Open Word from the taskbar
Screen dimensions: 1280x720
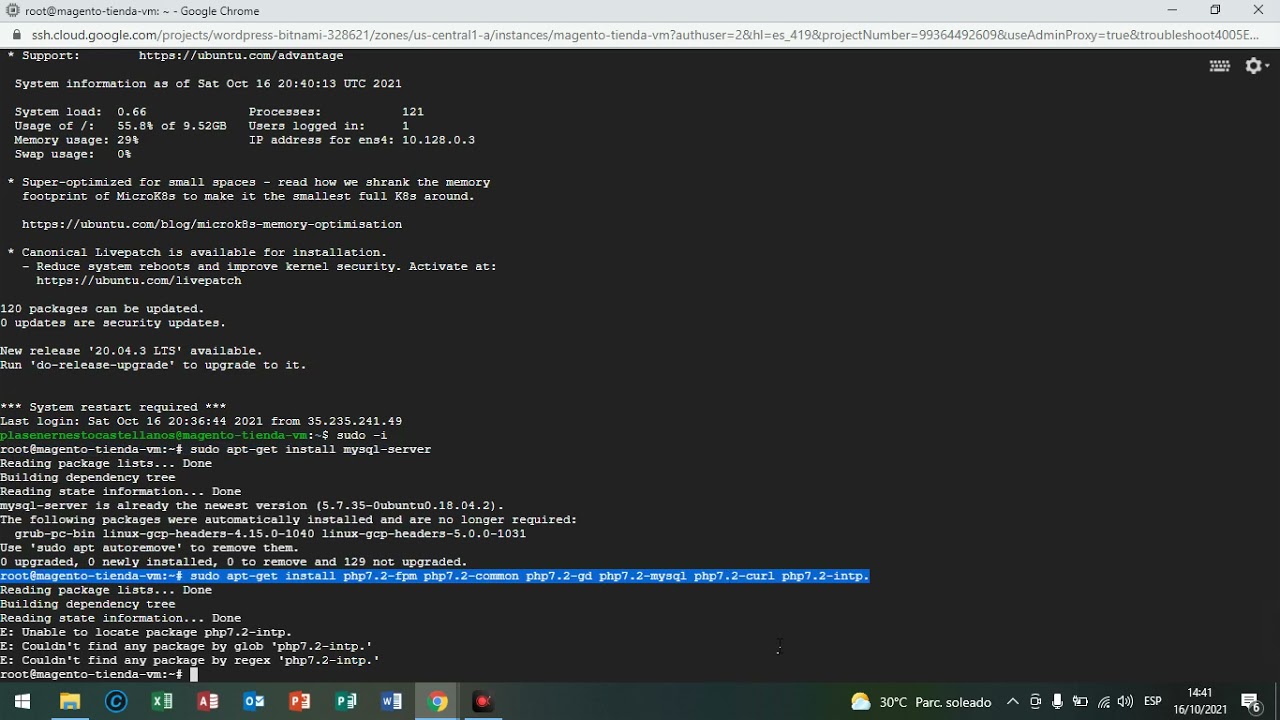(392, 702)
